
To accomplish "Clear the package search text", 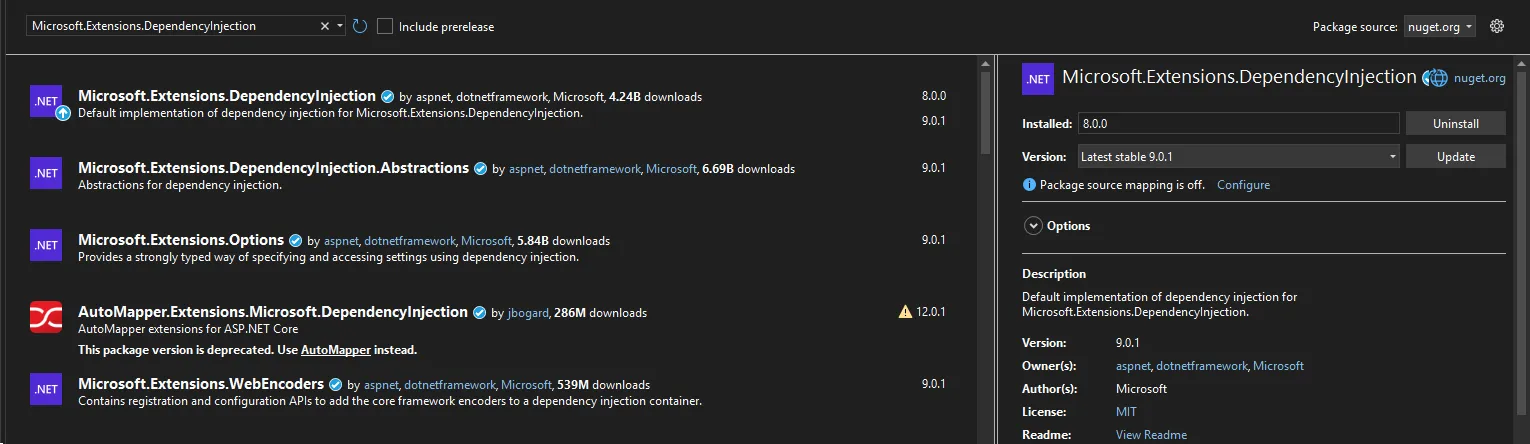I will coord(325,26).
